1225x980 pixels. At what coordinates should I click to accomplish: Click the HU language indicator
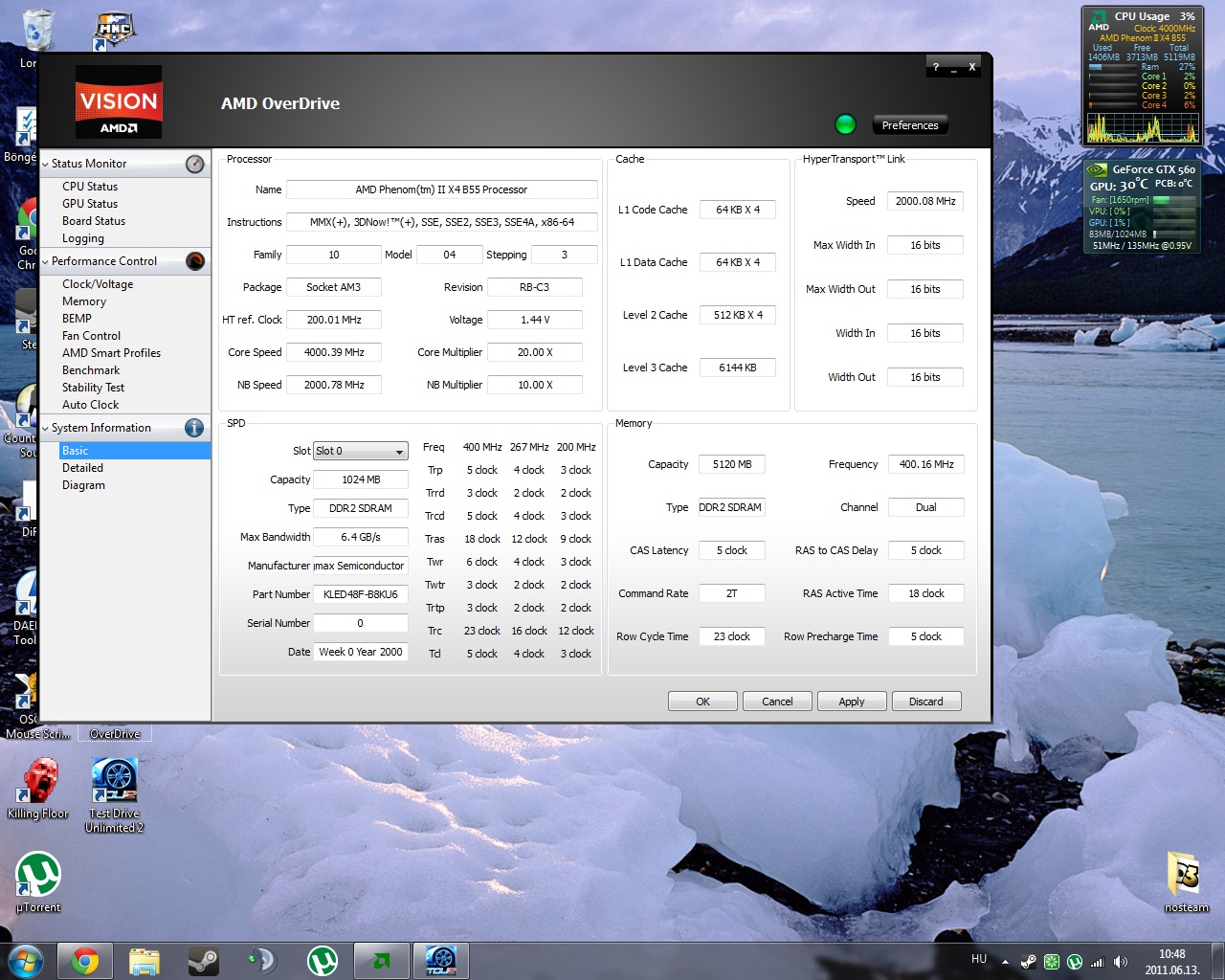click(x=979, y=959)
